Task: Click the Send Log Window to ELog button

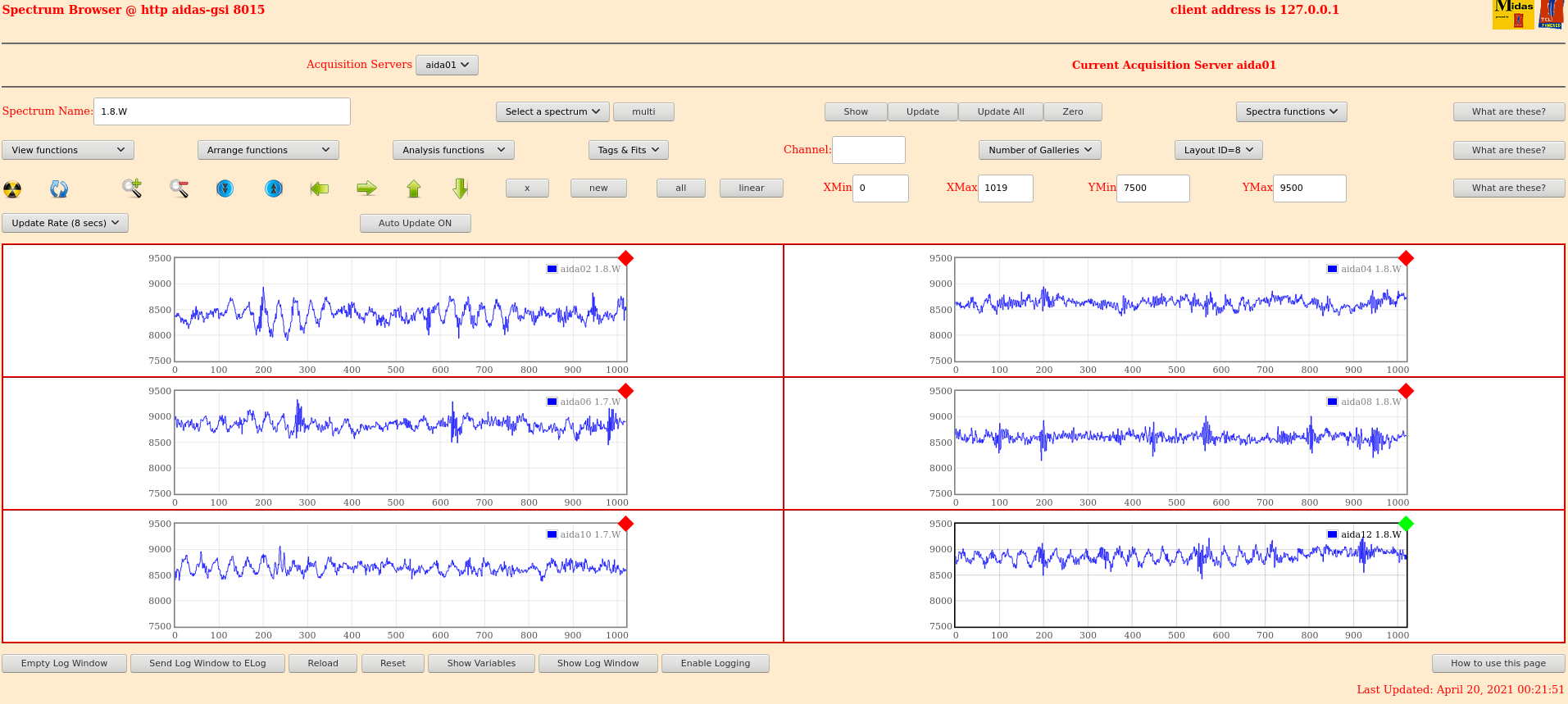Action: [208, 663]
